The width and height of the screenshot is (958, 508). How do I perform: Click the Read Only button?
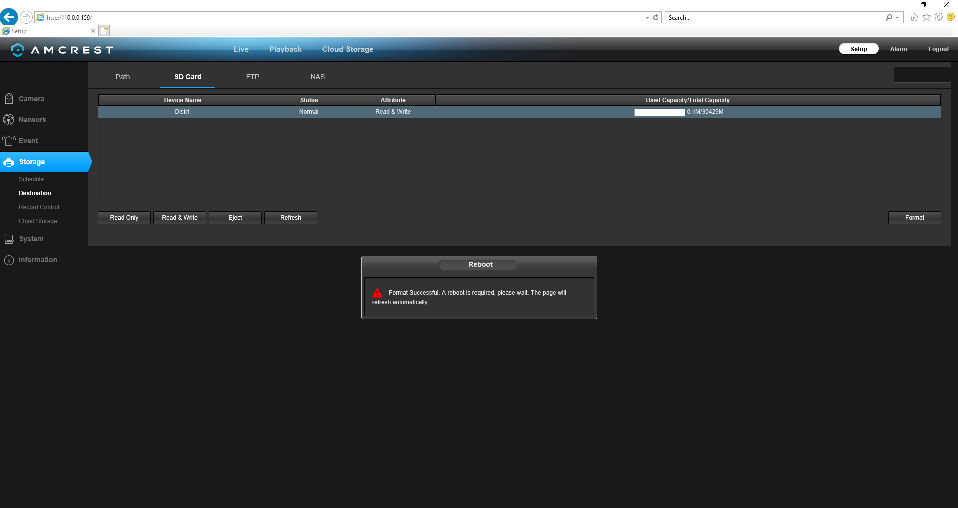click(x=124, y=218)
